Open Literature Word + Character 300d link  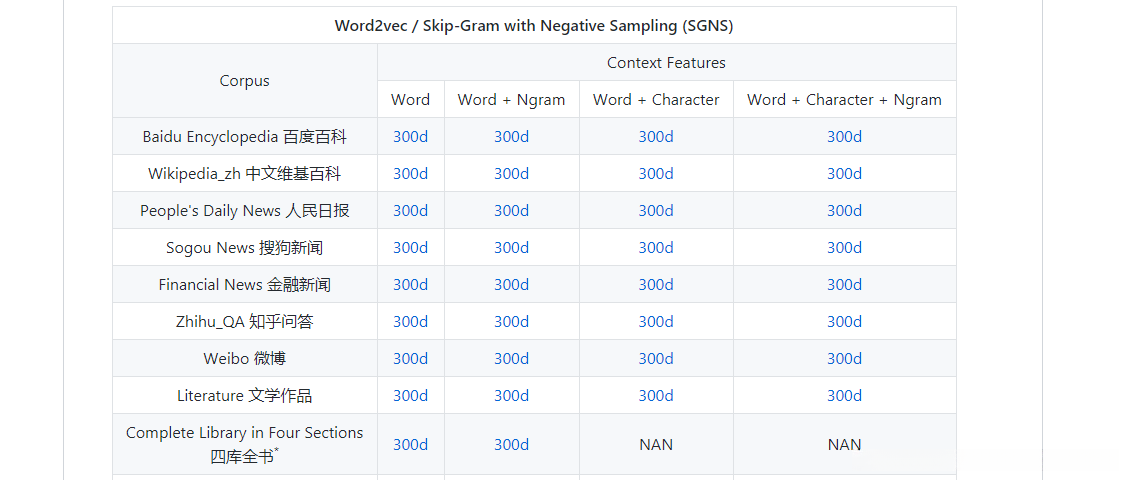pos(656,395)
